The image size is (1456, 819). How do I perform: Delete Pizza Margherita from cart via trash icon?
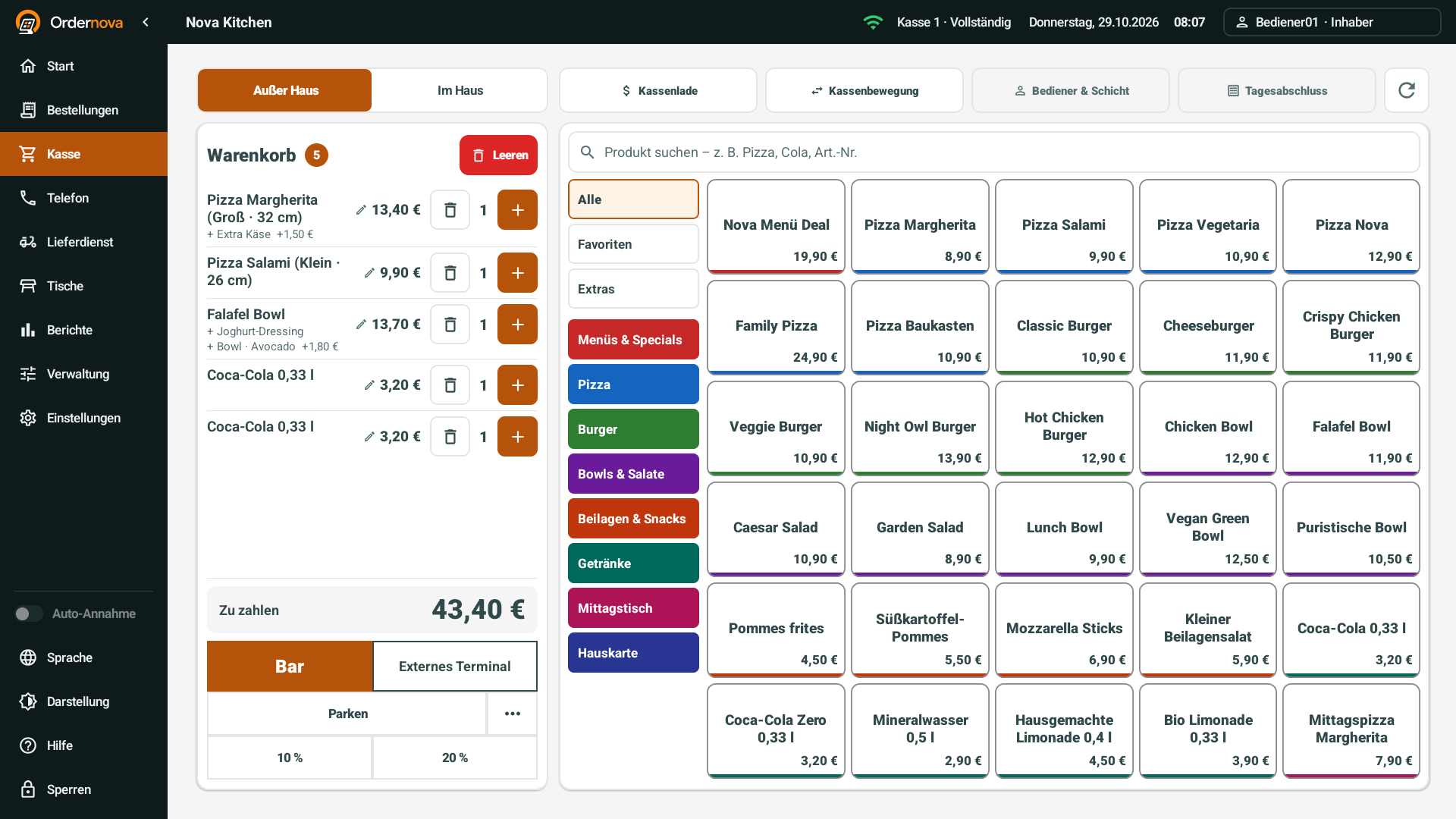click(x=450, y=210)
